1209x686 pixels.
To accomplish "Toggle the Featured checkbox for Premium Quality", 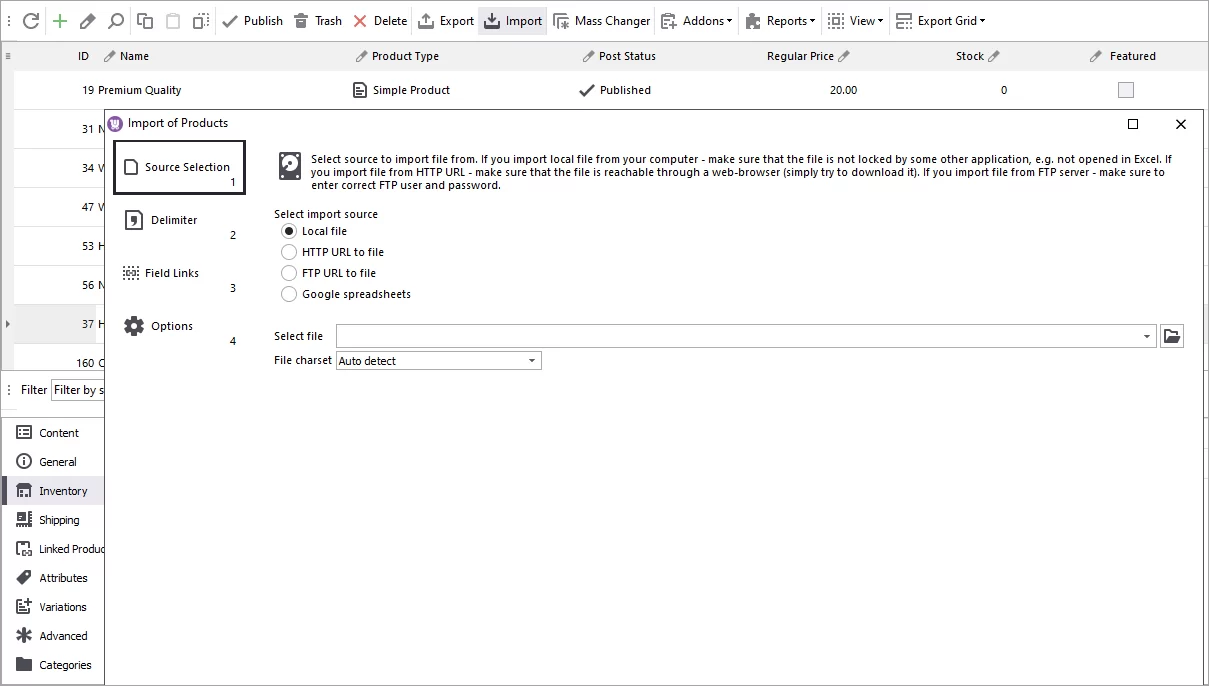I will 1125,89.
